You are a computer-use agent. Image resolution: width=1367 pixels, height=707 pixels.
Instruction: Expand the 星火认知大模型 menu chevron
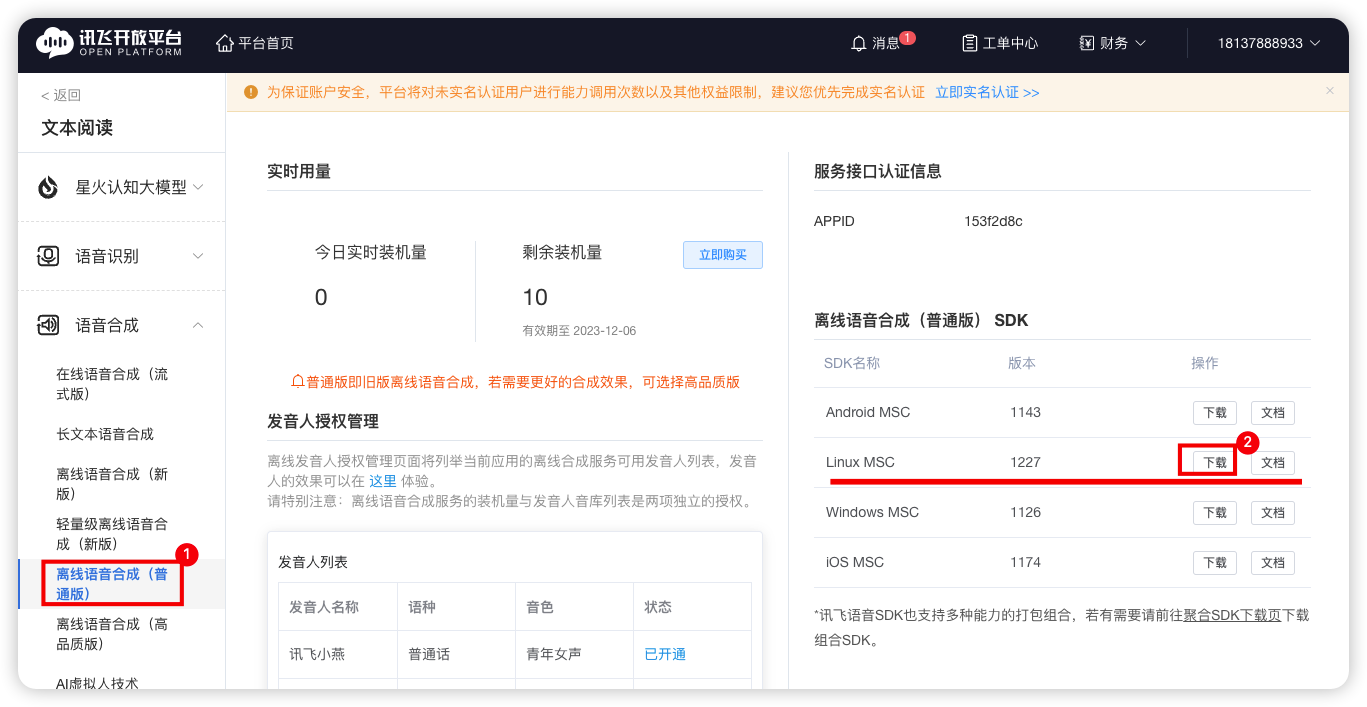pos(198,187)
